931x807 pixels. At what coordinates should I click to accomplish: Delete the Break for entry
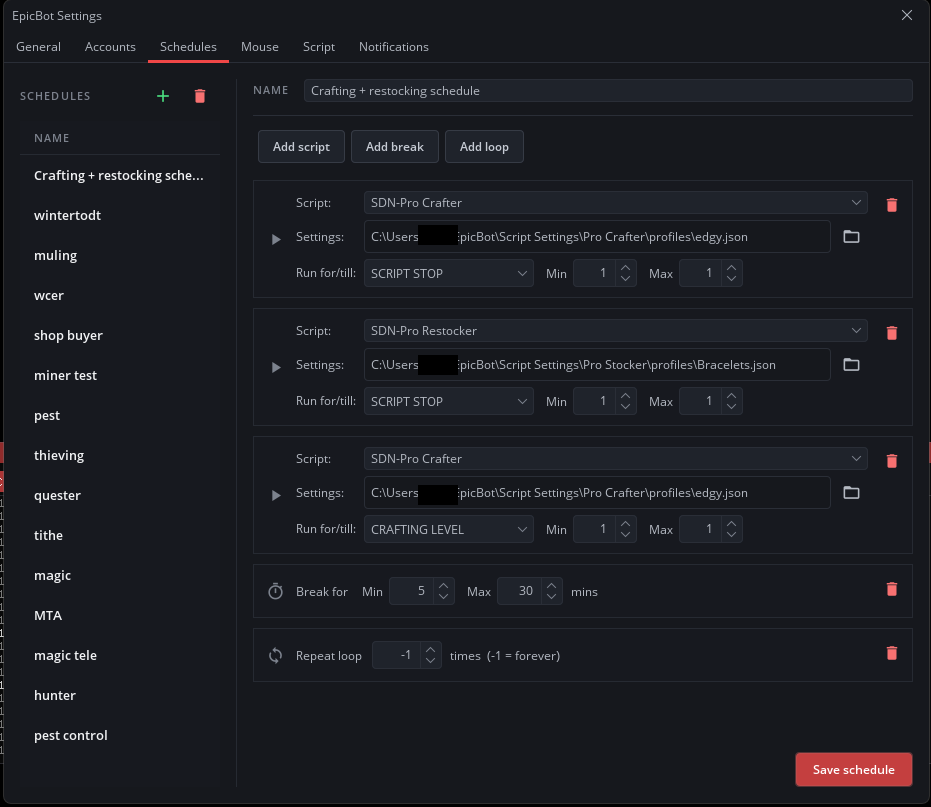[891, 588]
